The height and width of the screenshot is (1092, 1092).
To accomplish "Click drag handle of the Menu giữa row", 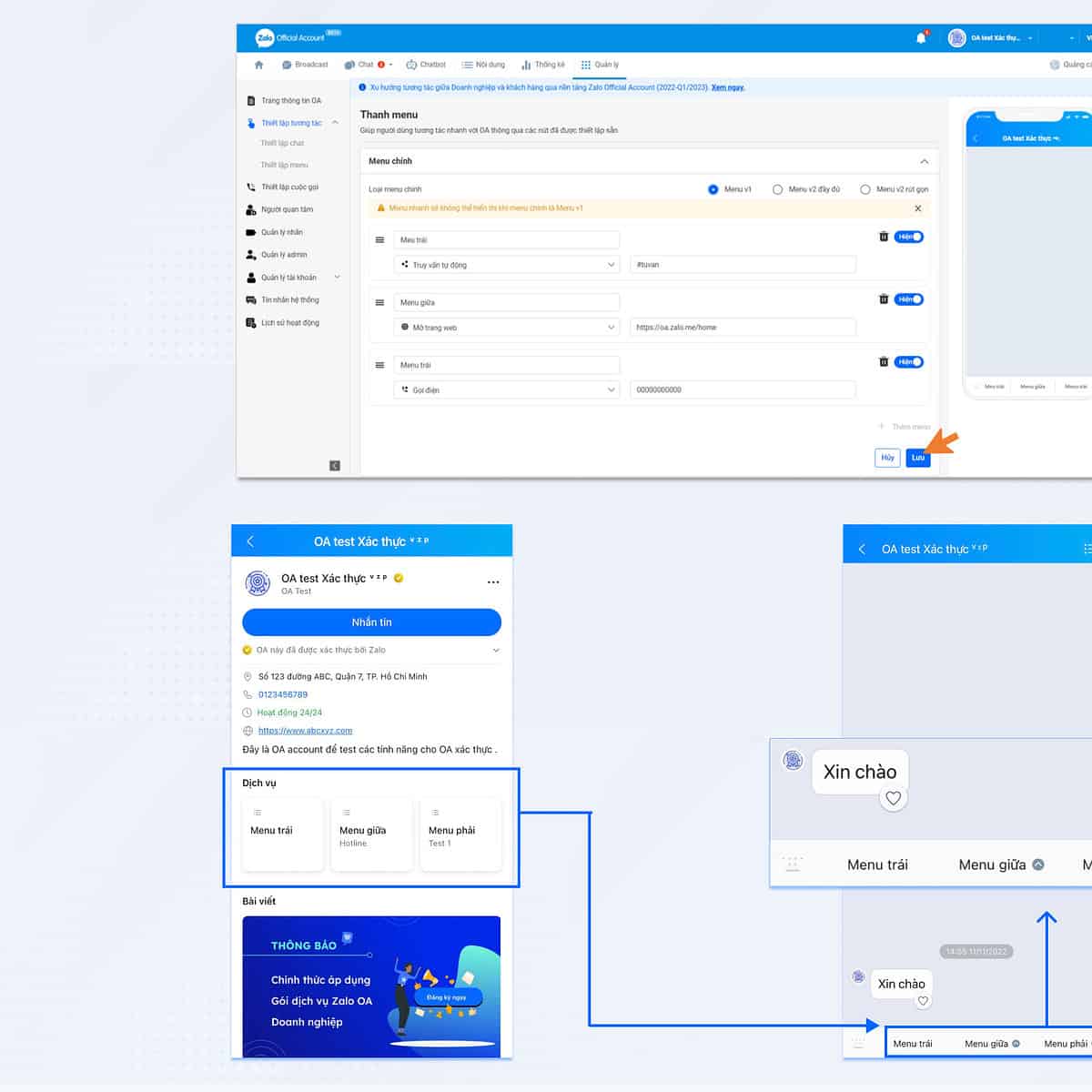I will click(x=379, y=303).
